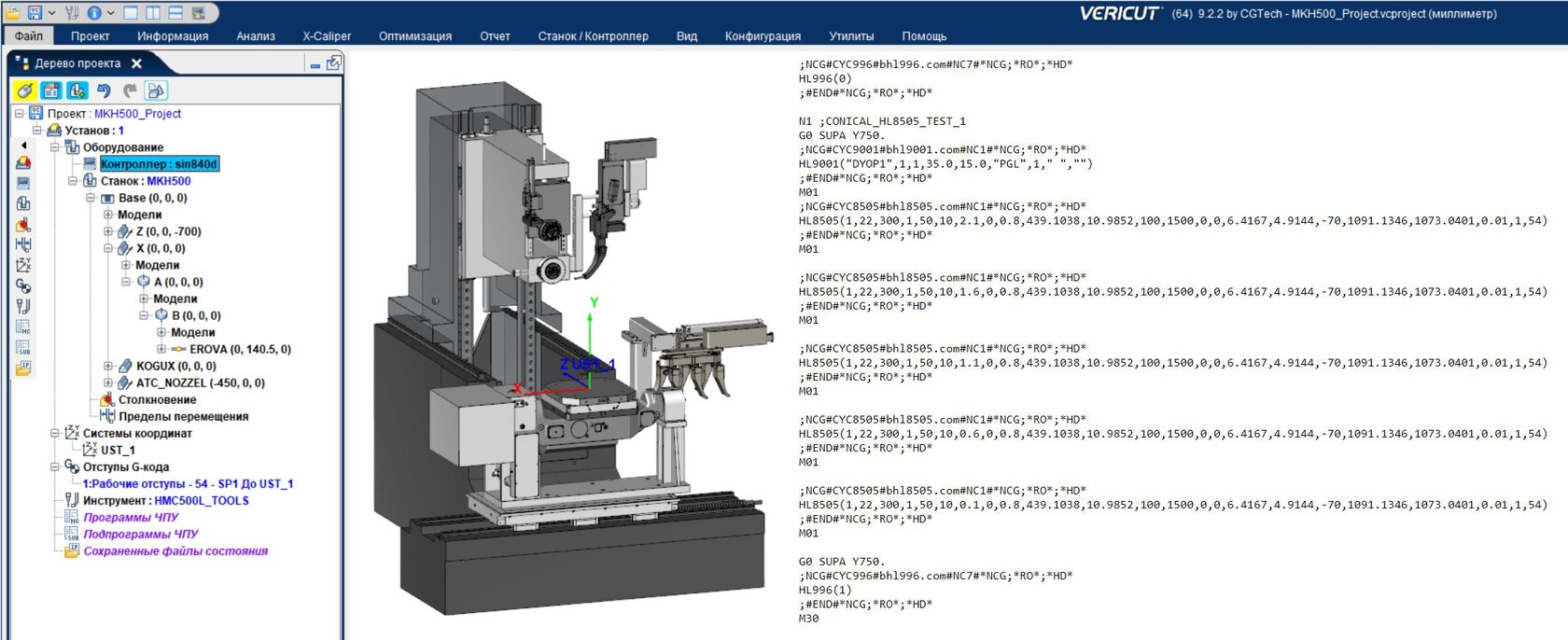Collapse A (0, 0, 0) rotary node
This screenshot has width=1568, height=640.
tap(126, 282)
